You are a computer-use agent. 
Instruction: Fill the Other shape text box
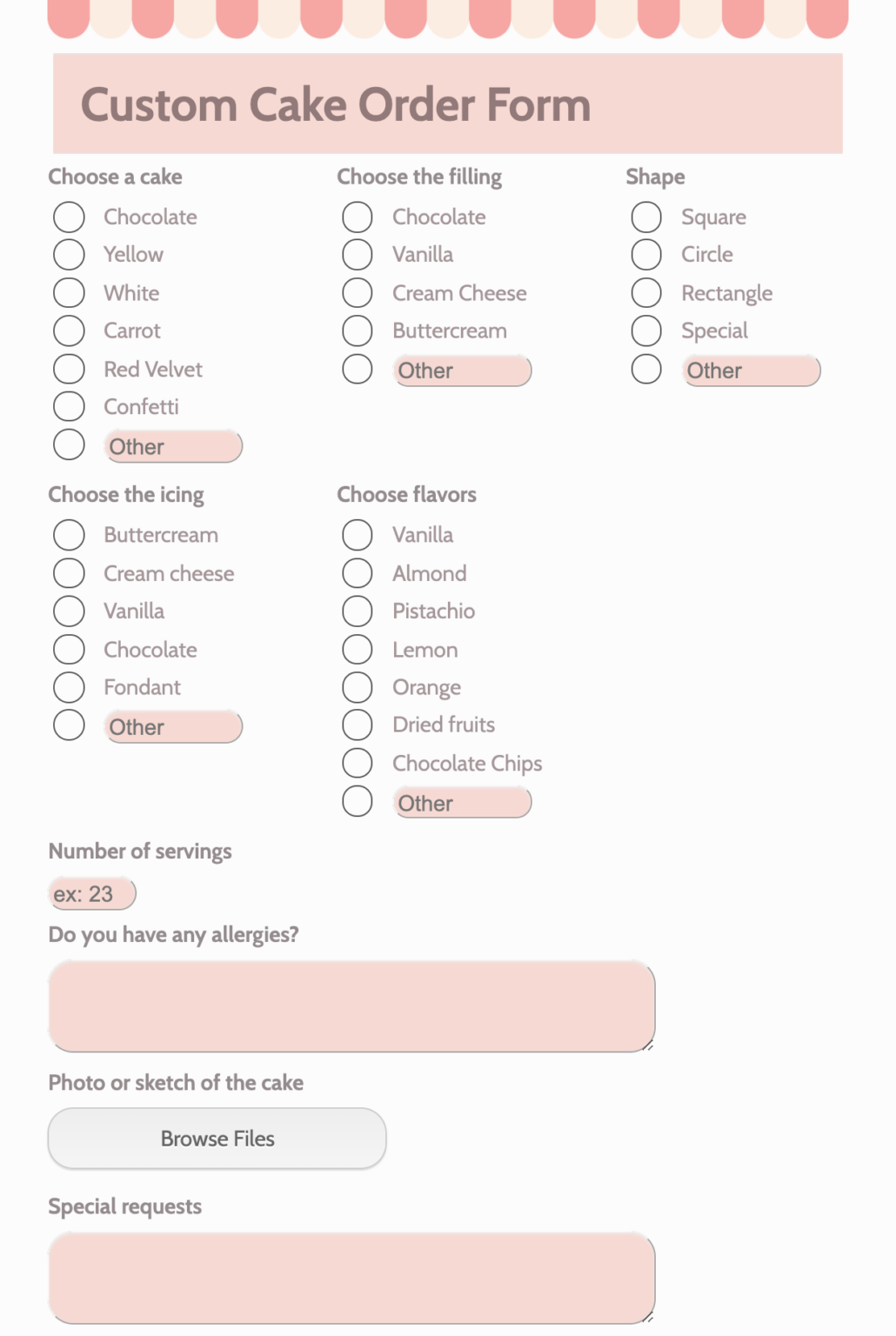(751, 370)
